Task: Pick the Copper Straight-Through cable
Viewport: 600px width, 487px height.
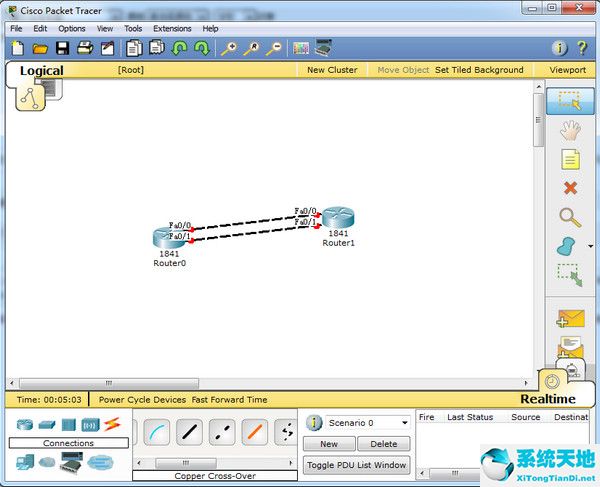Action: pyautogui.click(x=189, y=432)
